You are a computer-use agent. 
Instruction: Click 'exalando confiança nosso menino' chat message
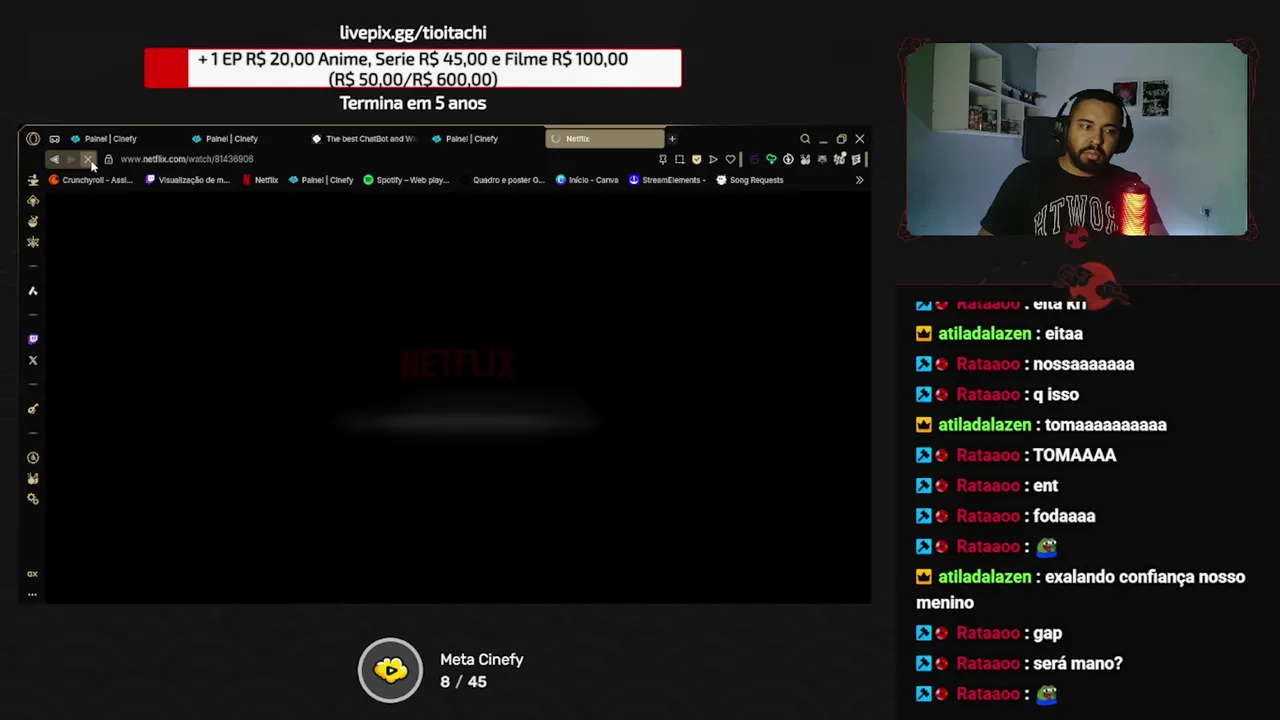click(x=1081, y=590)
